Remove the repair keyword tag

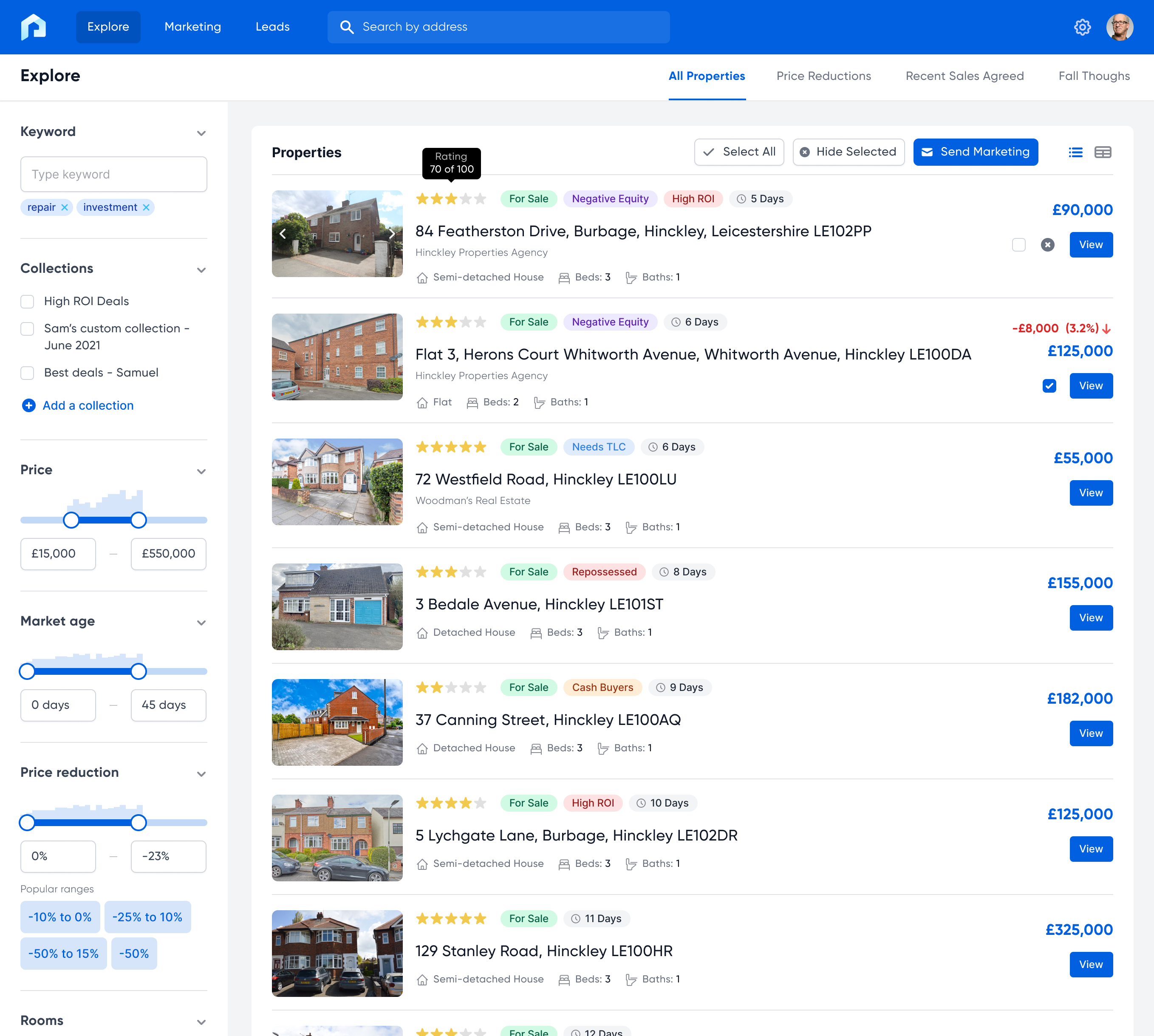click(64, 207)
